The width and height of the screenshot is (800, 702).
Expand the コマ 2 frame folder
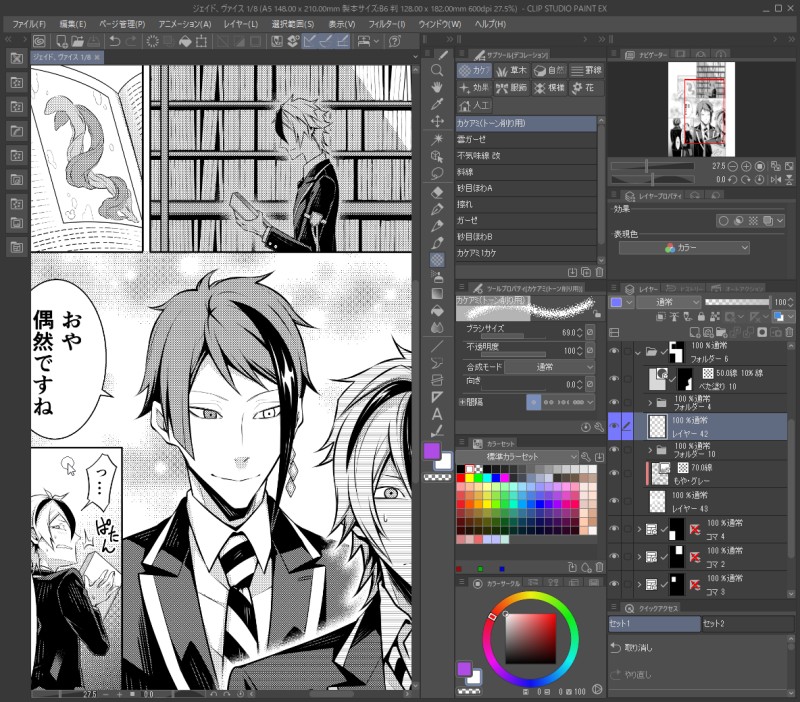(x=639, y=557)
